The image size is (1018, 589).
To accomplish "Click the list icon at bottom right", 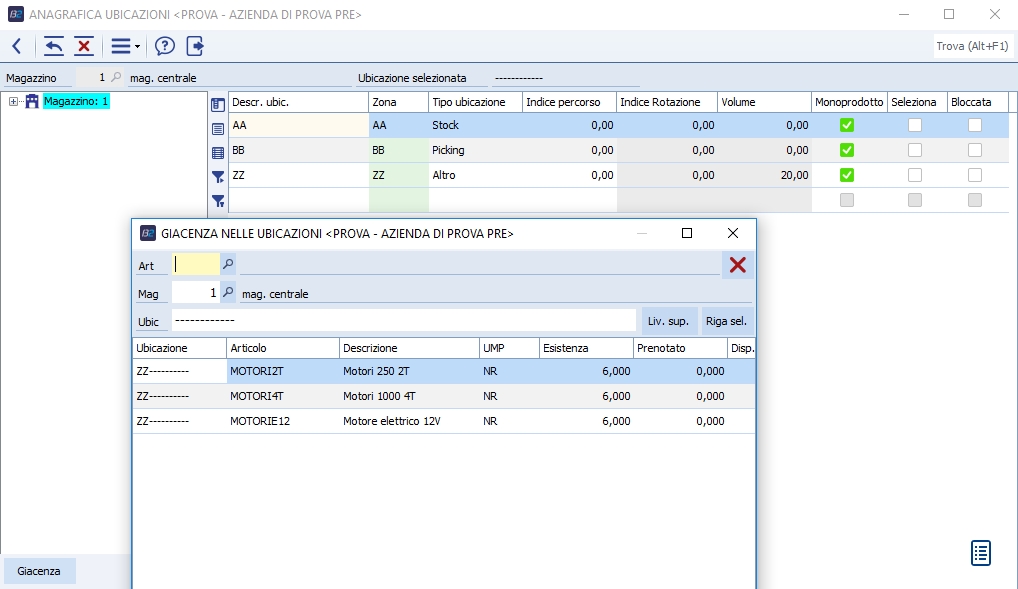I will pos(981,552).
